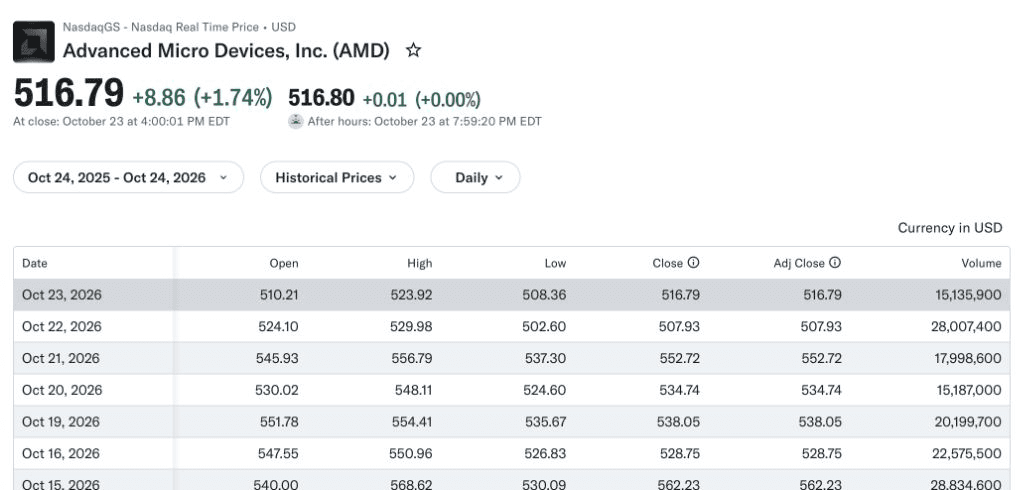Click the open price 530.02
Viewport: 1020px width, 490px height.
point(277,390)
